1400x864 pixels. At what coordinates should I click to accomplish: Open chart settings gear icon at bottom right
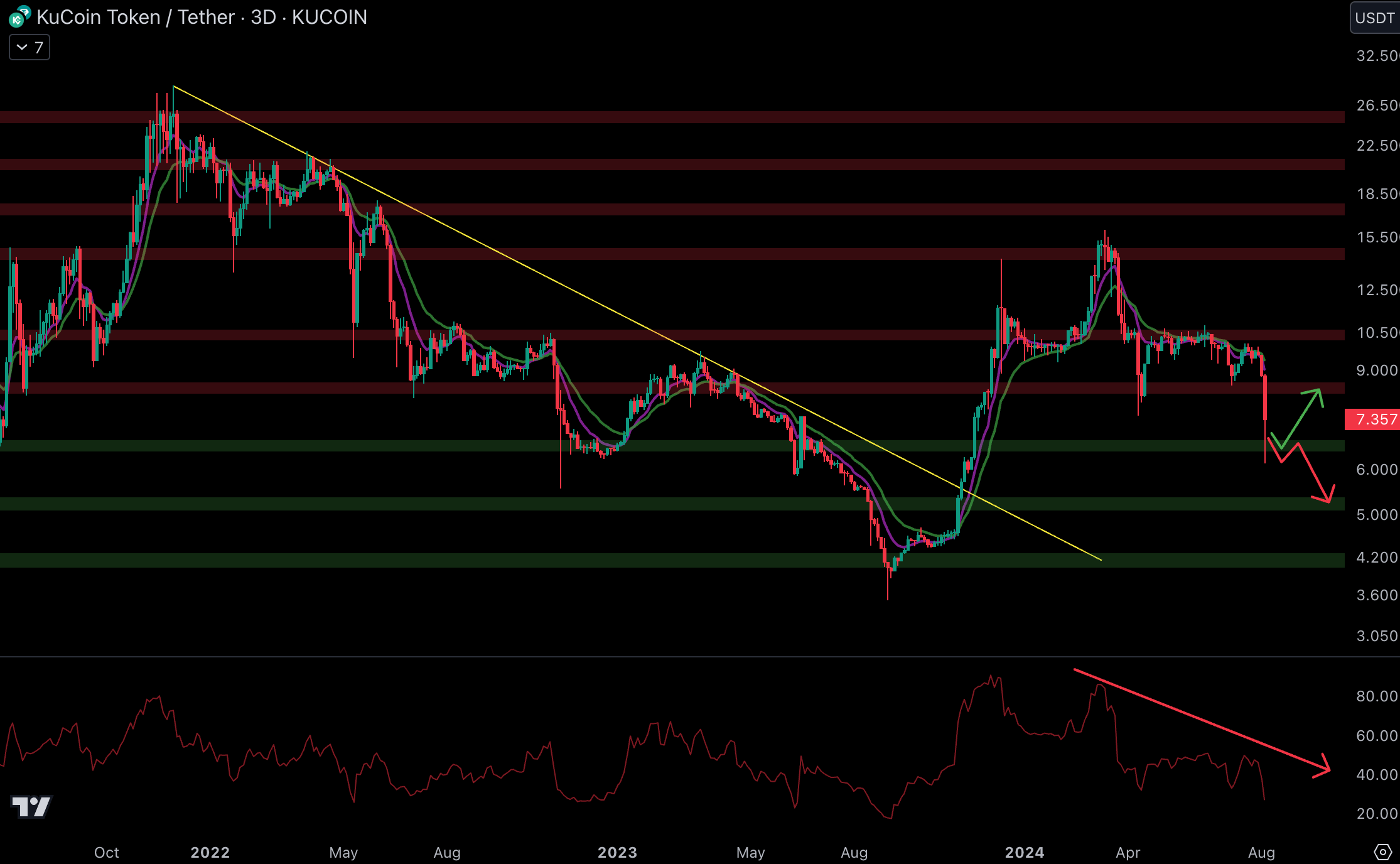click(x=1382, y=852)
